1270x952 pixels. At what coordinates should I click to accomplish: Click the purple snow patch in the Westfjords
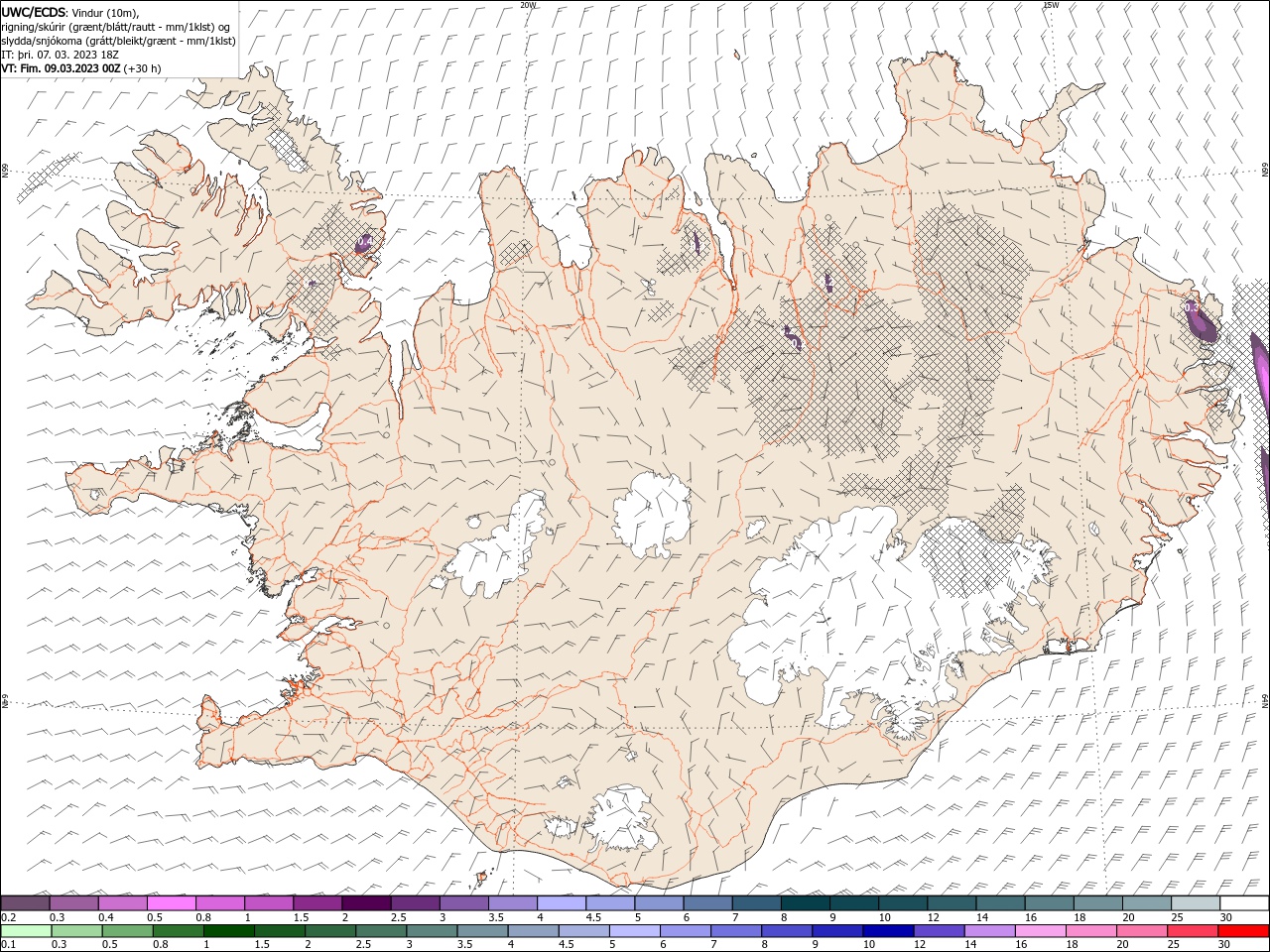point(365,243)
